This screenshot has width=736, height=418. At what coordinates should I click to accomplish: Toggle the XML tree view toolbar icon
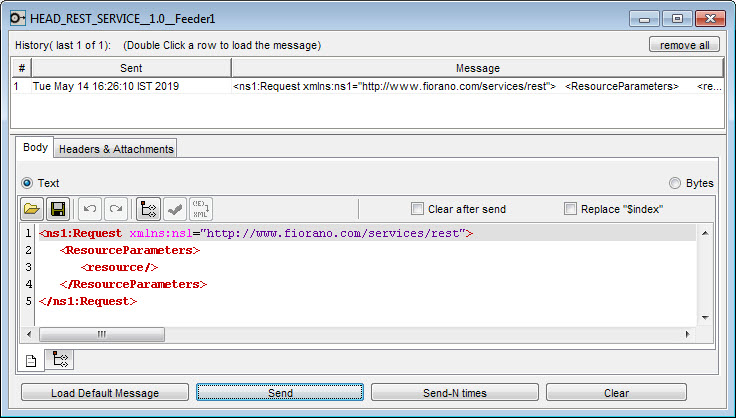[149, 209]
